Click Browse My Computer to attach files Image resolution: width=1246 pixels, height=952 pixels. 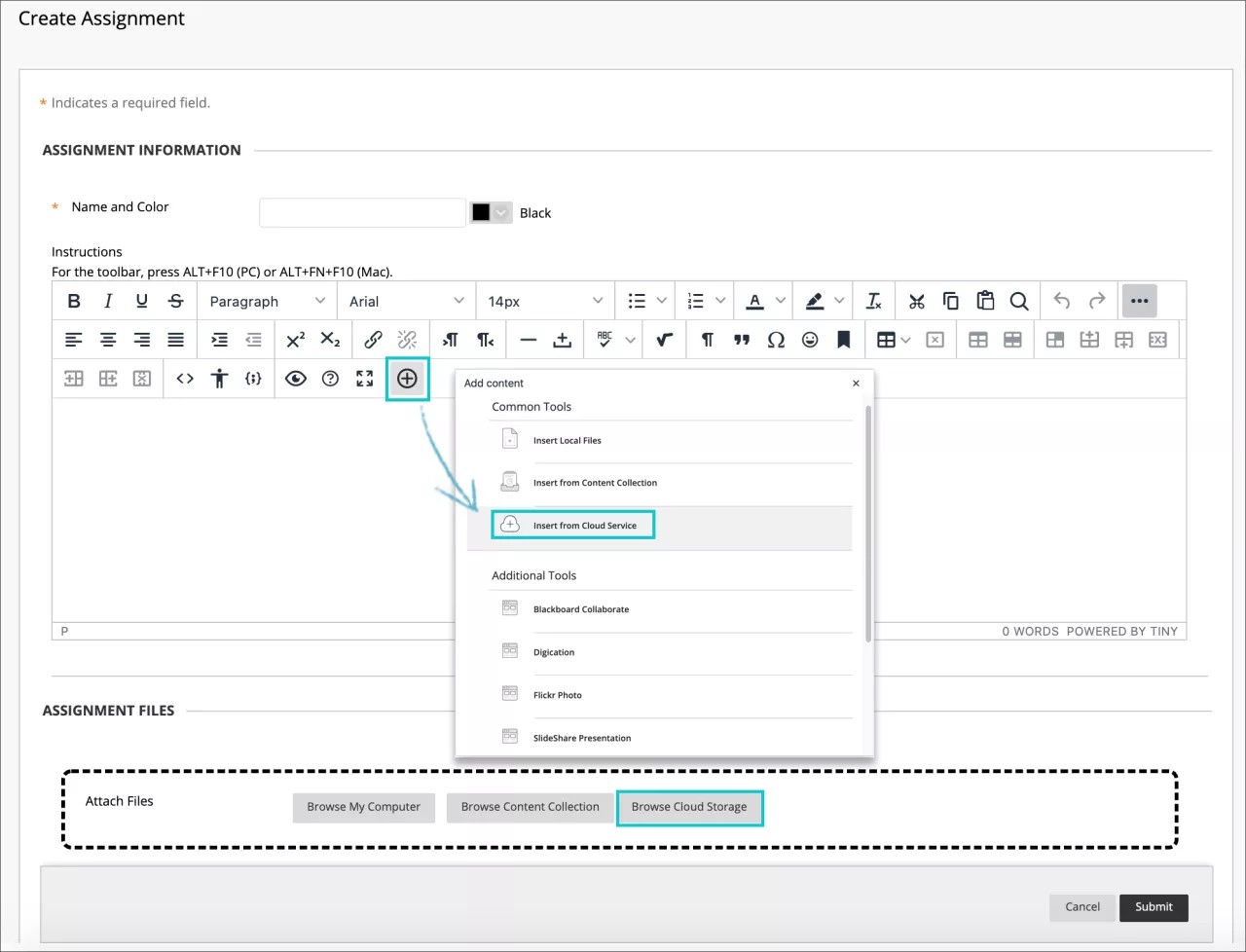tap(363, 807)
